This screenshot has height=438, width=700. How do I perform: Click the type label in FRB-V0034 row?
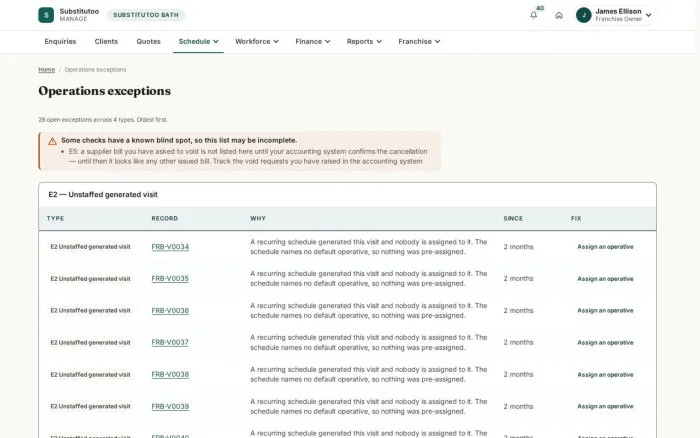coord(90,246)
